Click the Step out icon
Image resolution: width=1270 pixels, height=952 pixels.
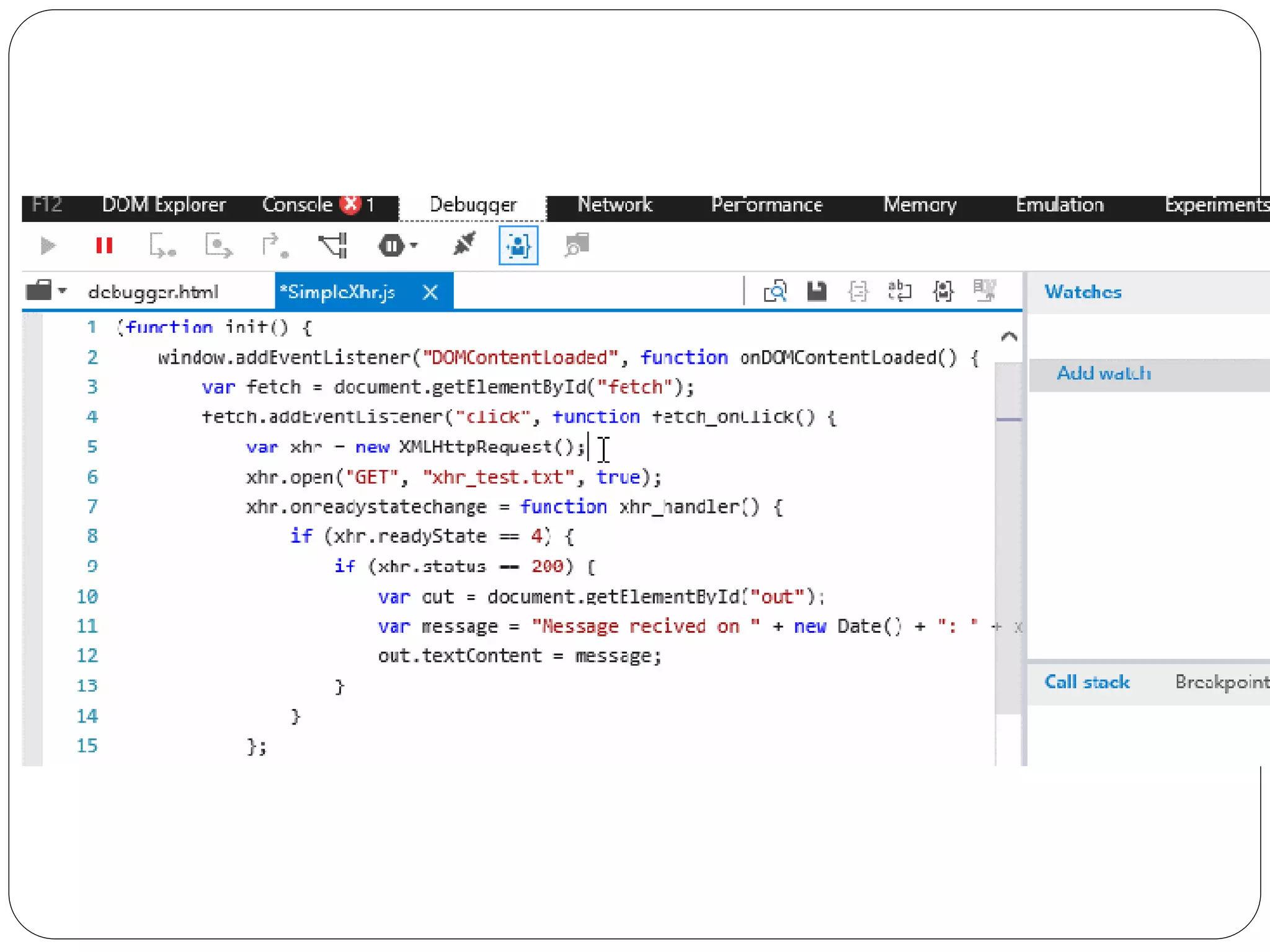pyautogui.click(x=274, y=246)
